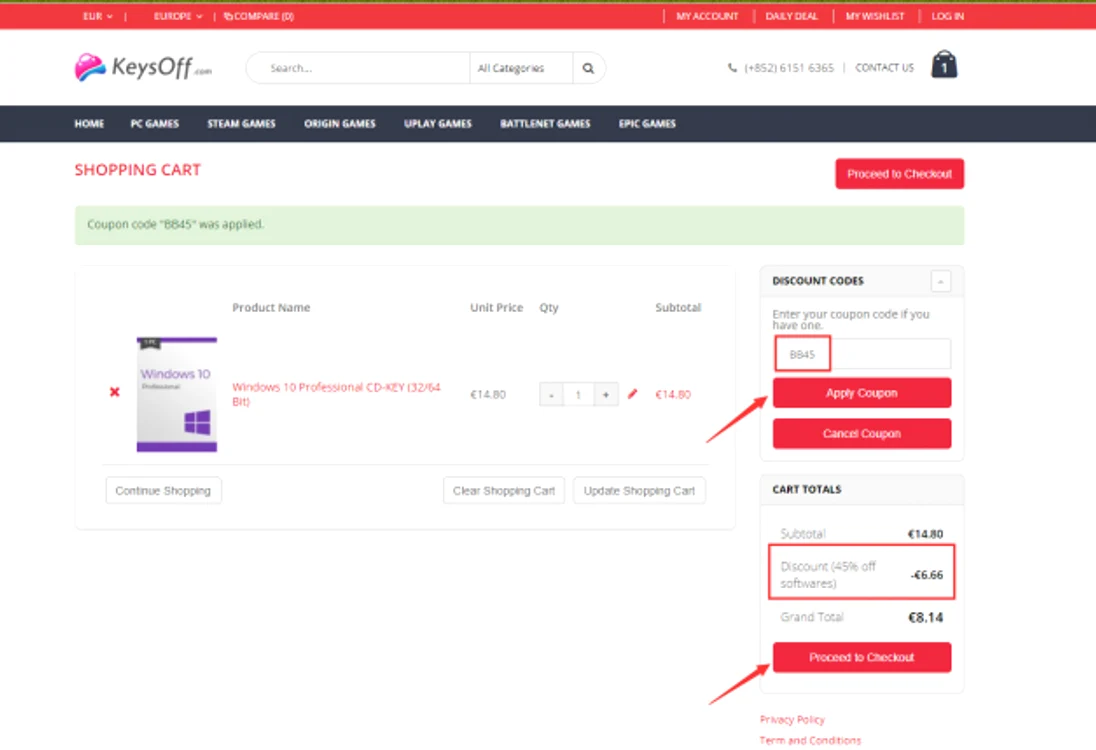Open the Privacy Policy link
The height and width of the screenshot is (750, 1096).
coord(792,719)
